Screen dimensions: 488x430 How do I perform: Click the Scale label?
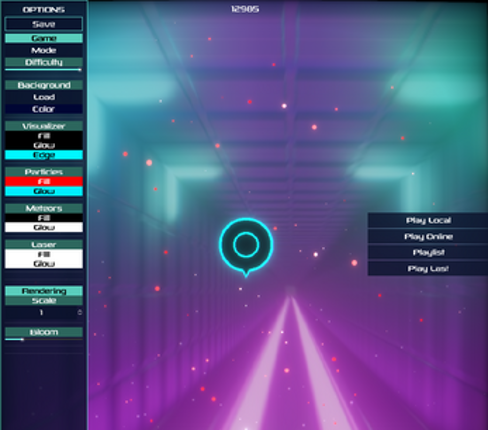tap(44, 301)
